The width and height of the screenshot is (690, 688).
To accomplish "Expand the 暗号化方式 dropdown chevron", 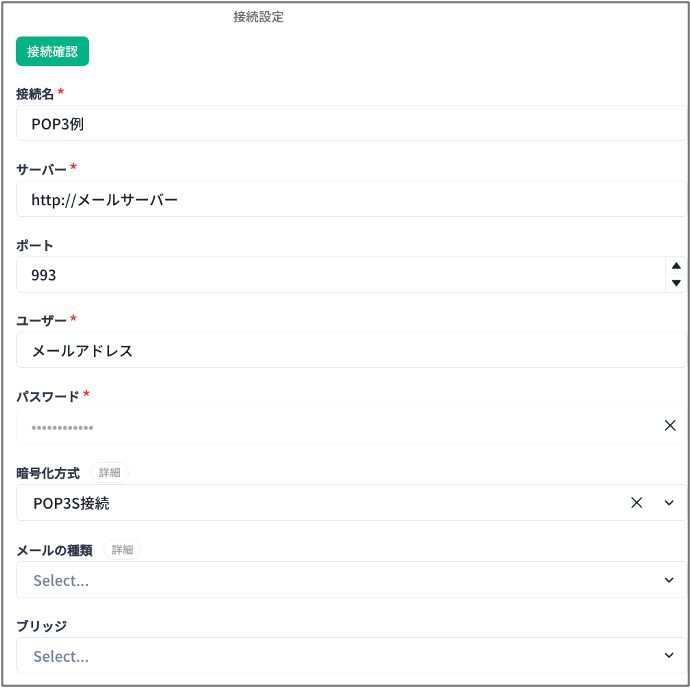I will click(x=669, y=503).
